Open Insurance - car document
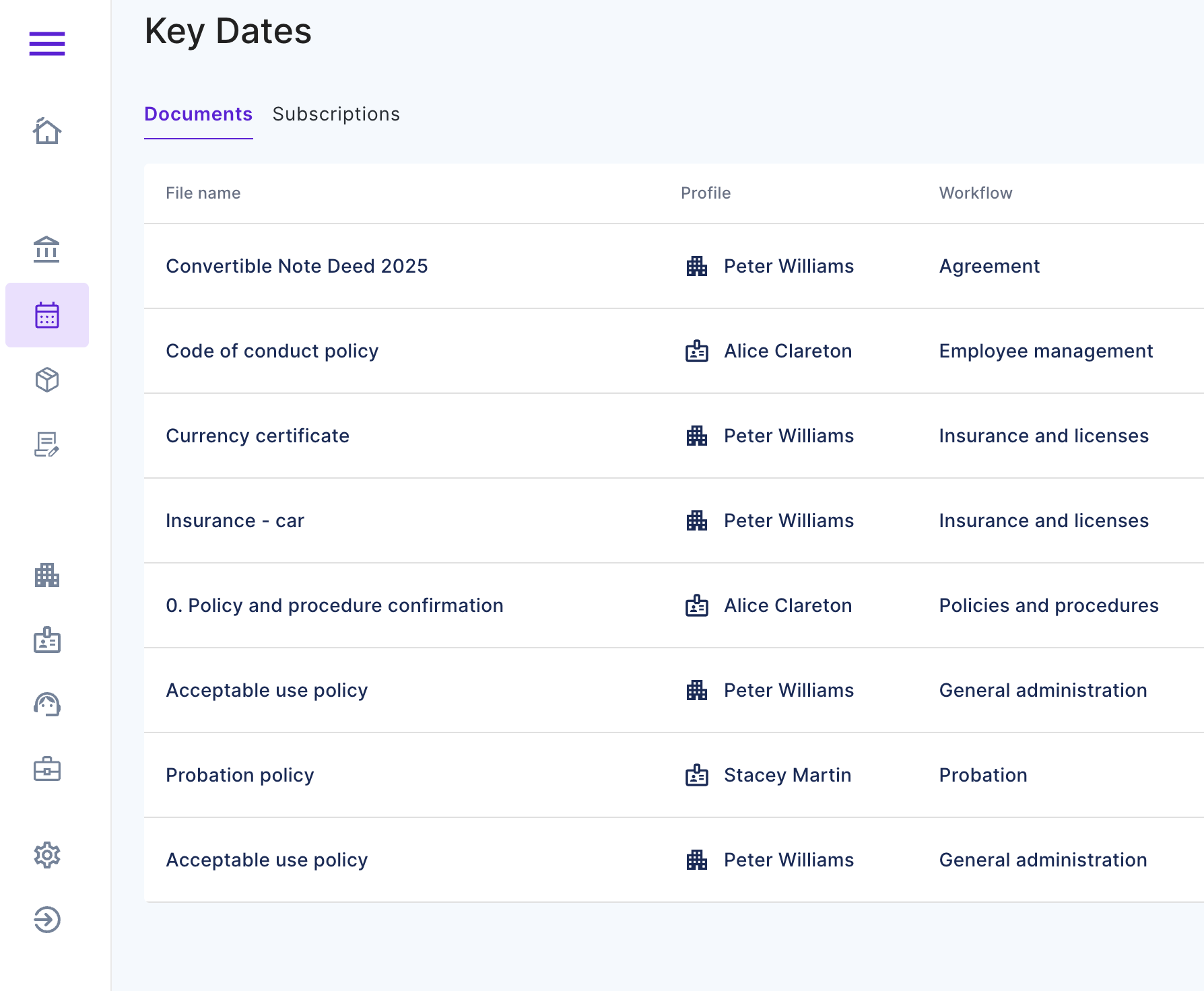This screenshot has width=1204, height=991. (235, 521)
